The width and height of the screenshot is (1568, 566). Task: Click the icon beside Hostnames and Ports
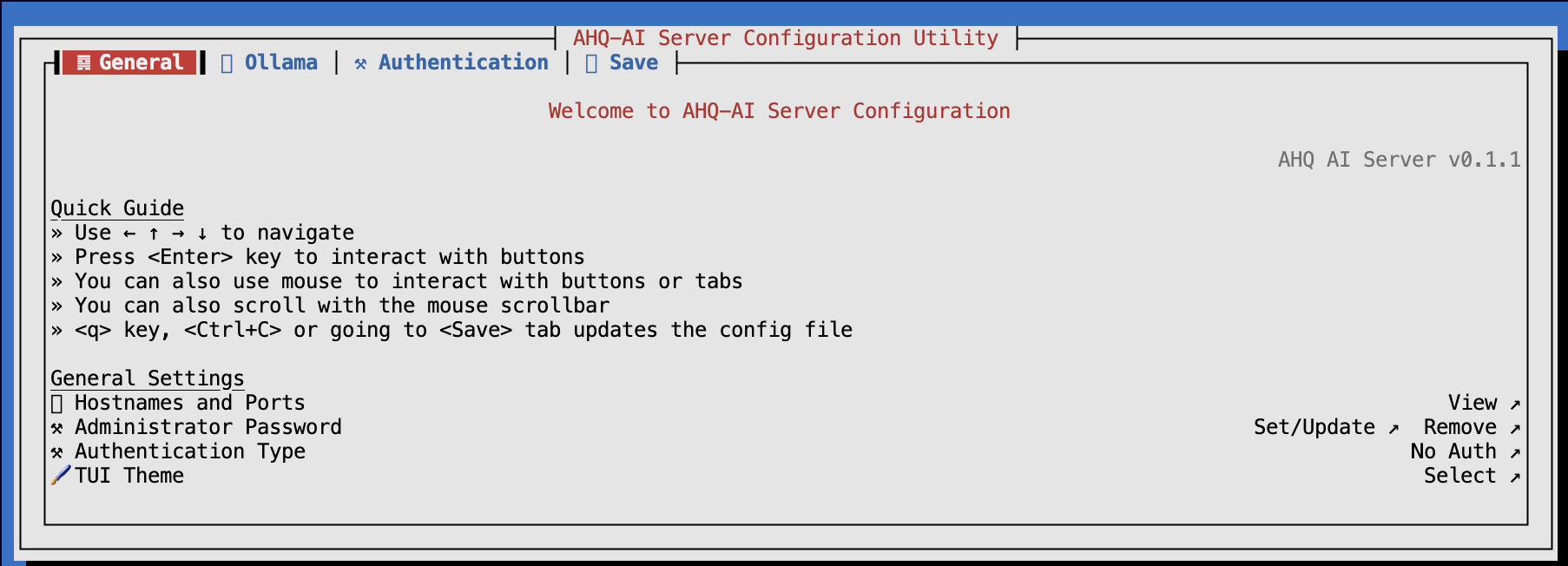coord(57,404)
